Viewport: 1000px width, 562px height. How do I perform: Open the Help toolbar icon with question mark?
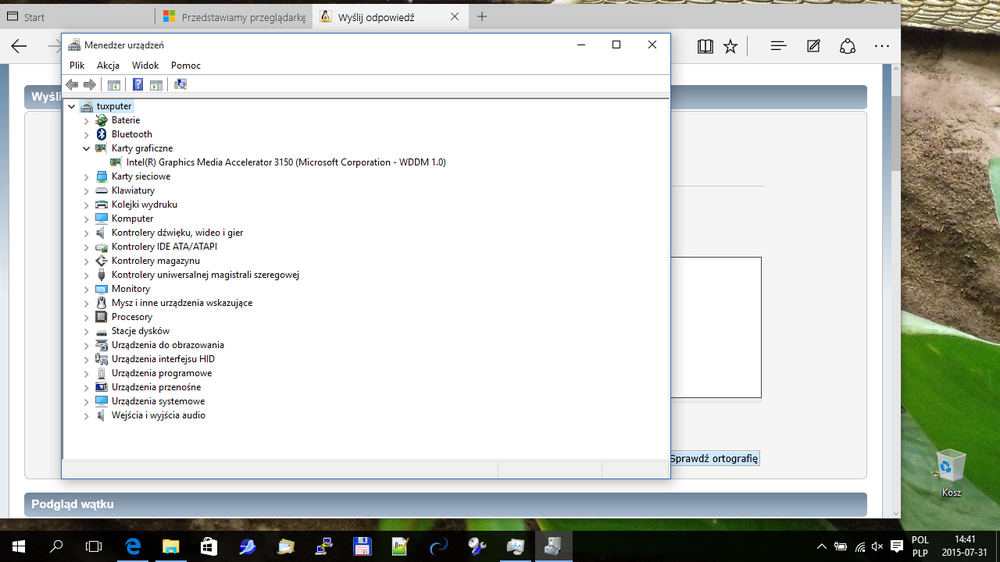[x=137, y=84]
